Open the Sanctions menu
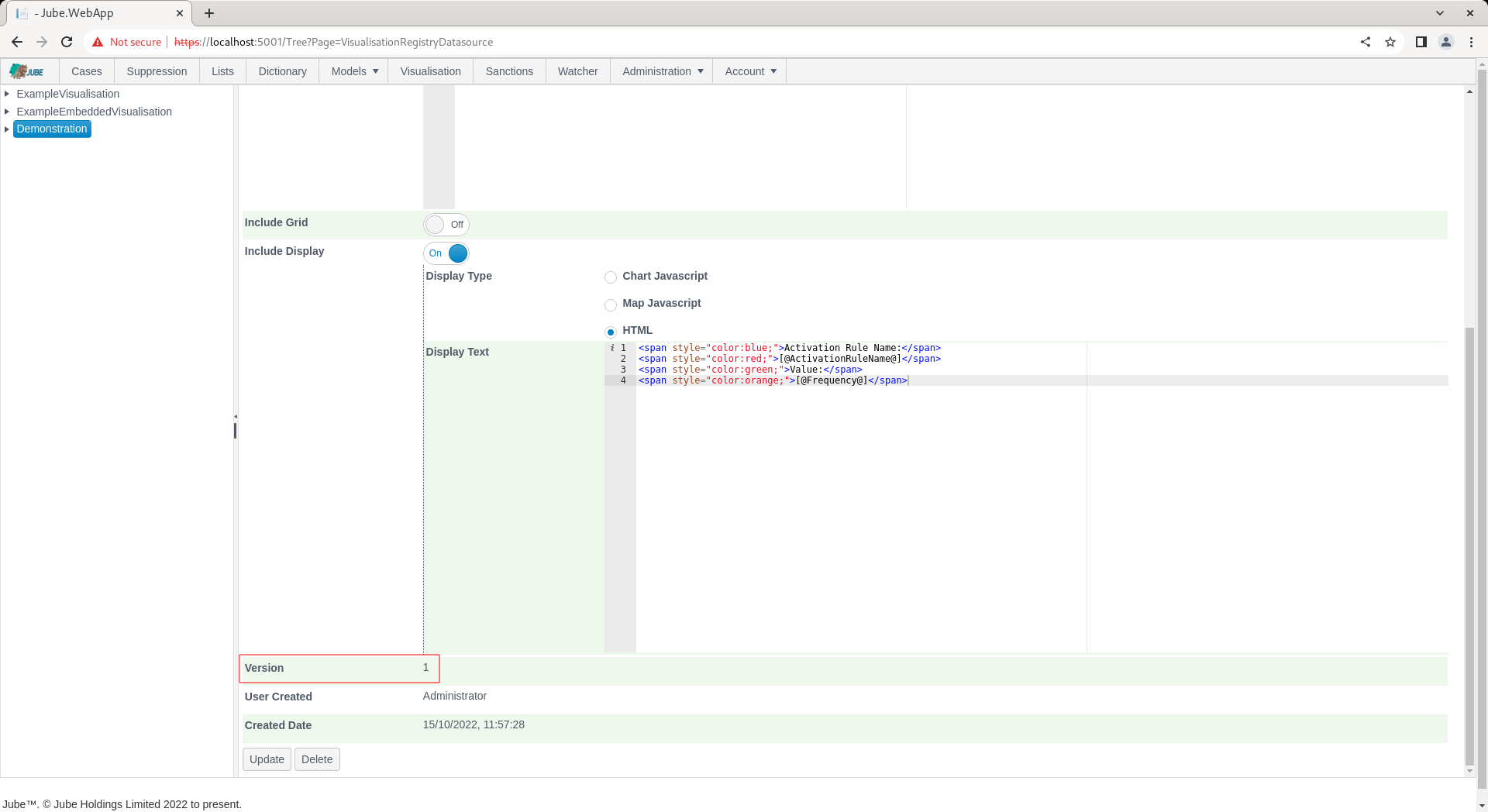Image resolution: width=1488 pixels, height=812 pixels. click(509, 71)
